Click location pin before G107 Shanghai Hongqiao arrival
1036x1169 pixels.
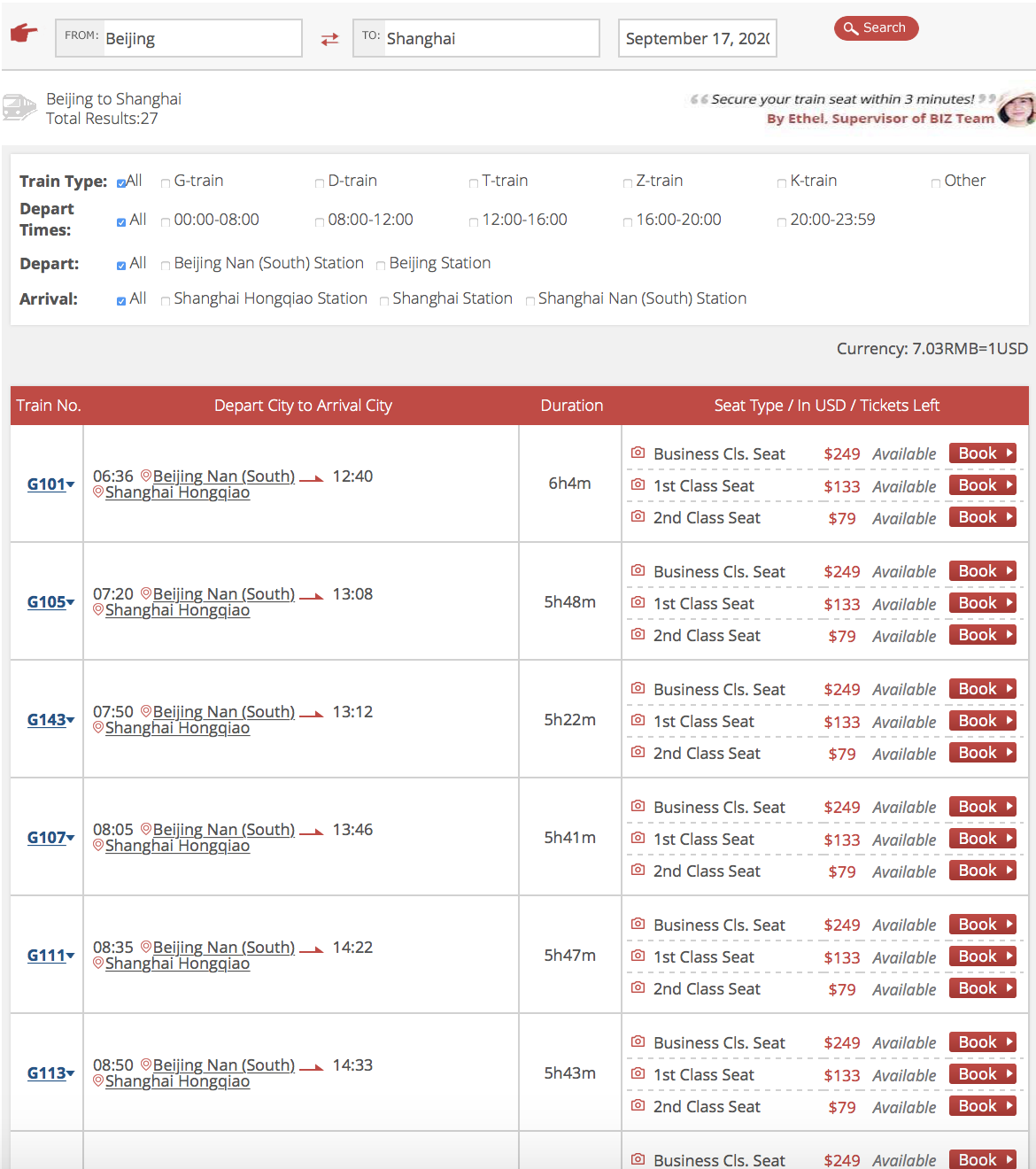point(98,845)
